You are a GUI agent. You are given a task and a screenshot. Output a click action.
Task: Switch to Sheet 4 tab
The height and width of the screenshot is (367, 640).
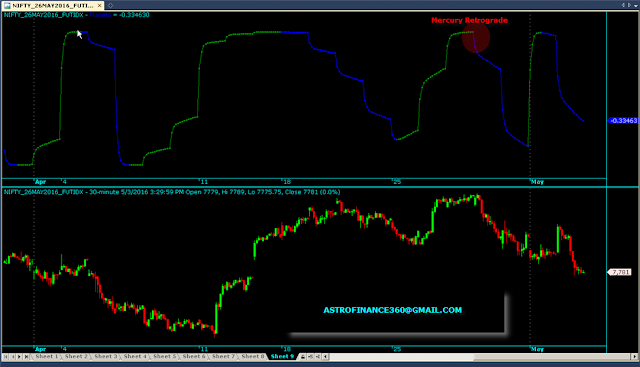[135, 356]
